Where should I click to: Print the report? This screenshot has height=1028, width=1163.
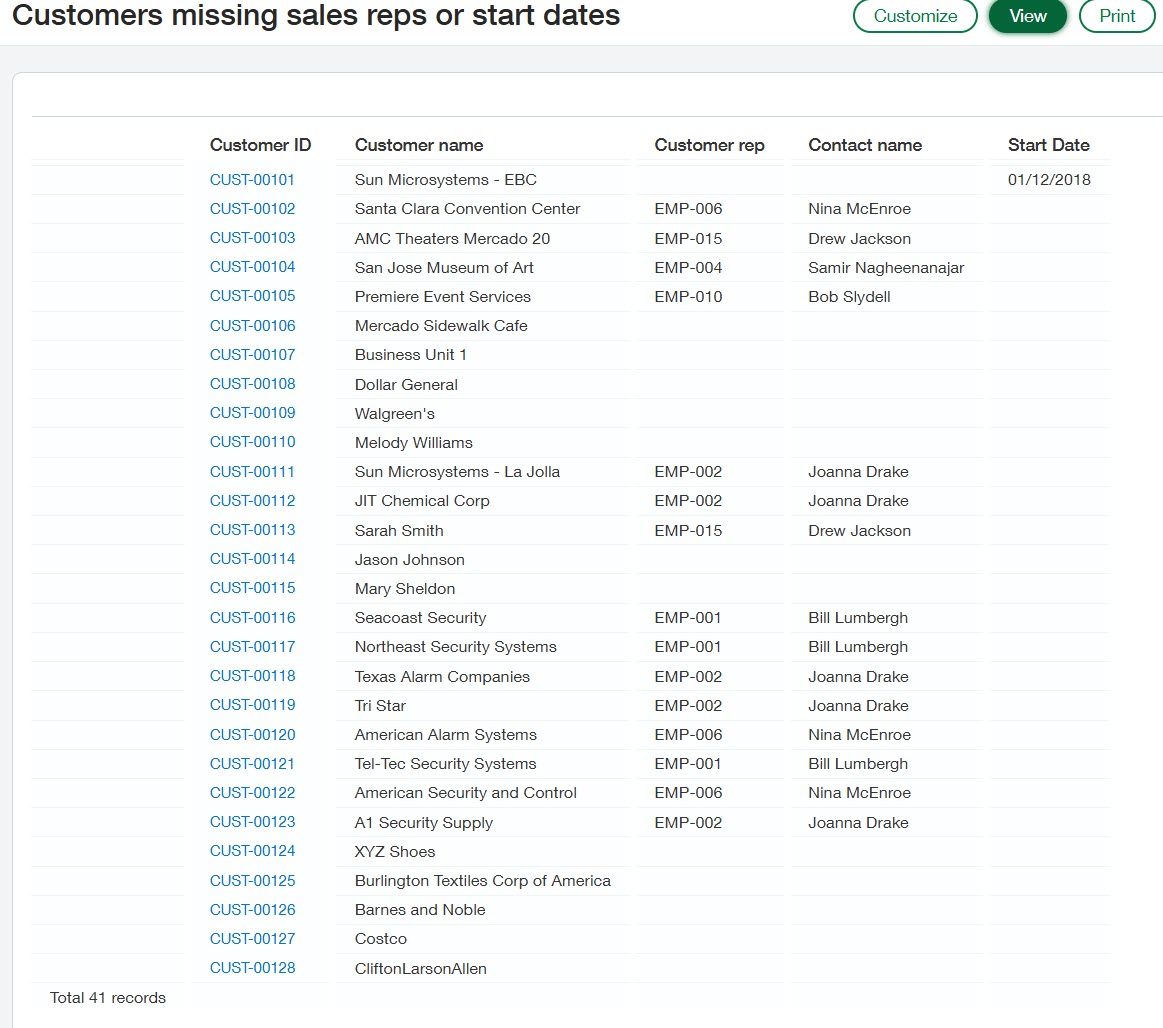click(x=1116, y=16)
